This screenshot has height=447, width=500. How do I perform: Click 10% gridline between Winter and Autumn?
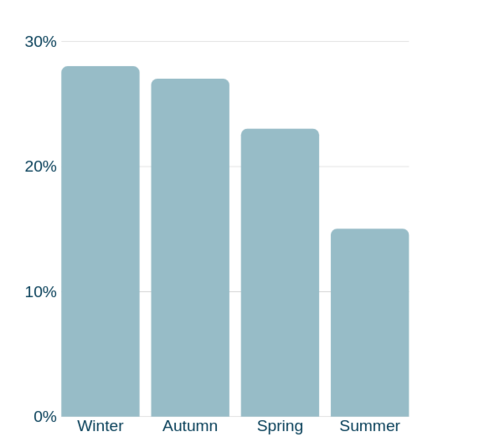point(145,292)
